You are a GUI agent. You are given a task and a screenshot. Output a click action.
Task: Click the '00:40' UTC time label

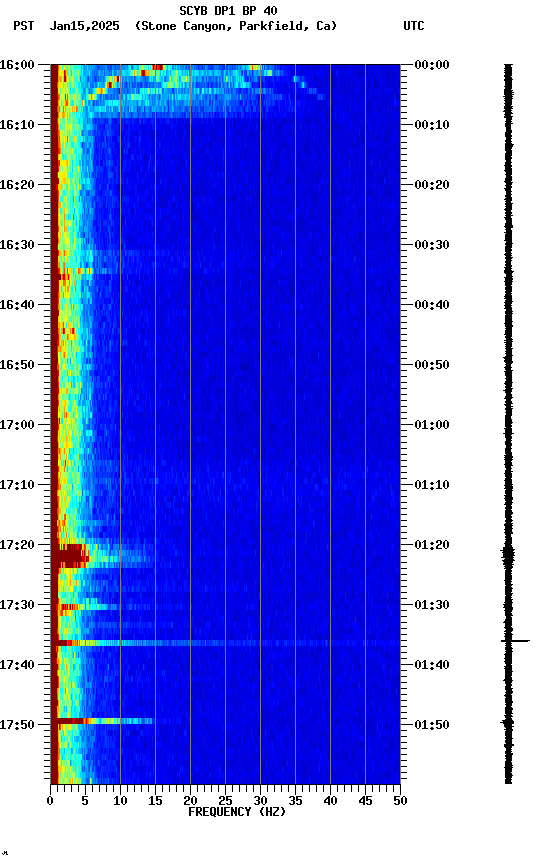pyautogui.click(x=432, y=305)
